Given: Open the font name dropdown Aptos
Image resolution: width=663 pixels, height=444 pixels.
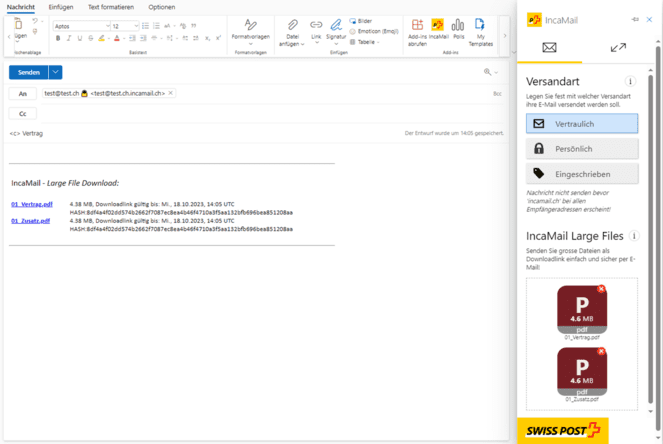Looking at the screenshot, I should point(81,26).
